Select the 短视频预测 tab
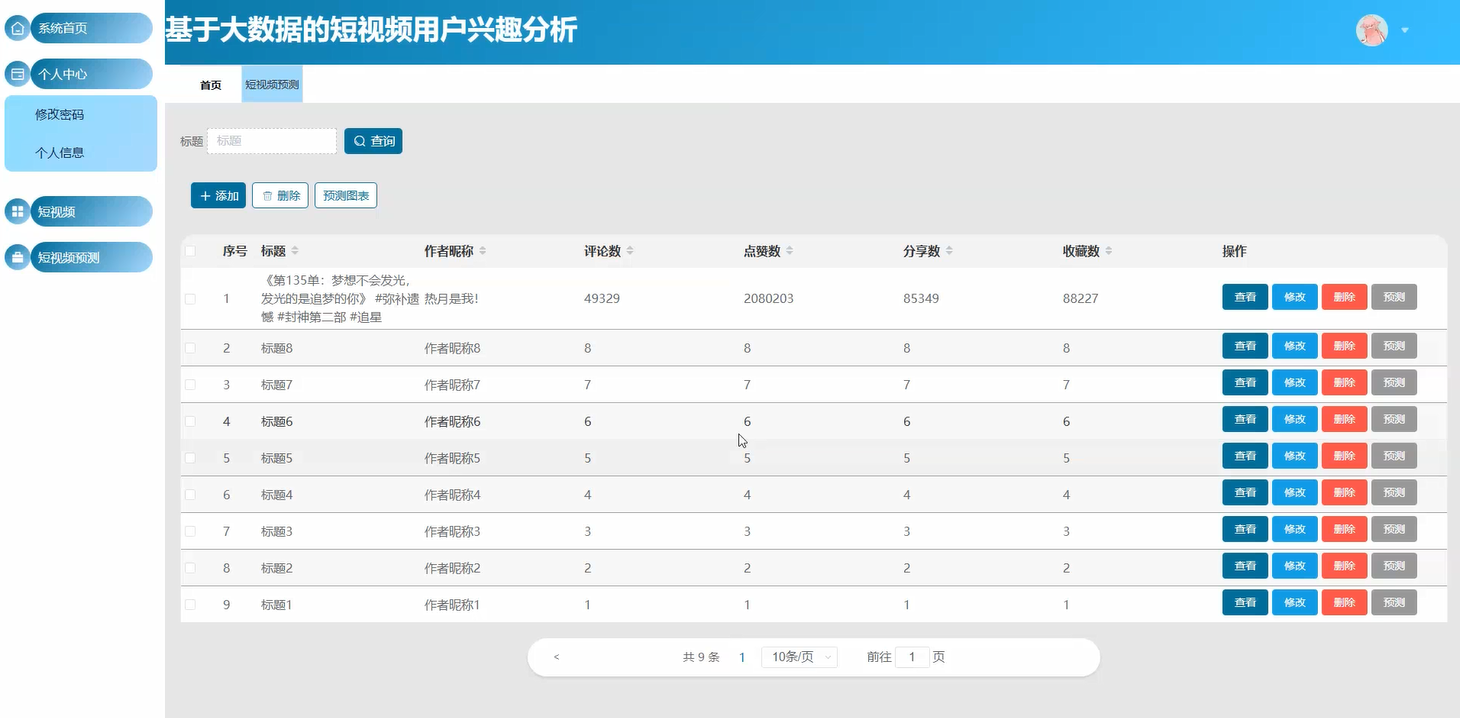This screenshot has height=718, width=1460. (x=271, y=84)
